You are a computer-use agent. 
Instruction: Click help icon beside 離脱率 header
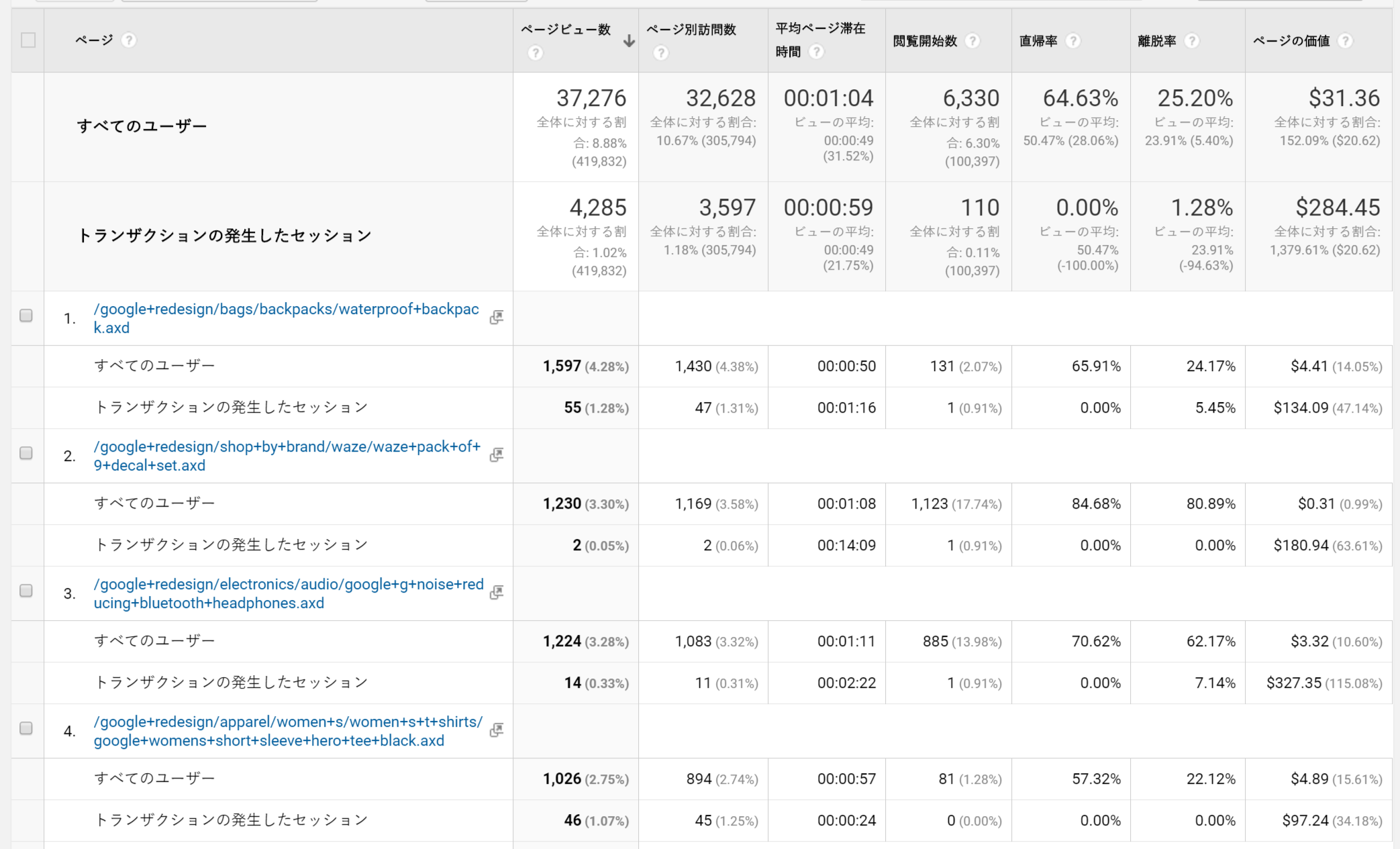(1192, 41)
